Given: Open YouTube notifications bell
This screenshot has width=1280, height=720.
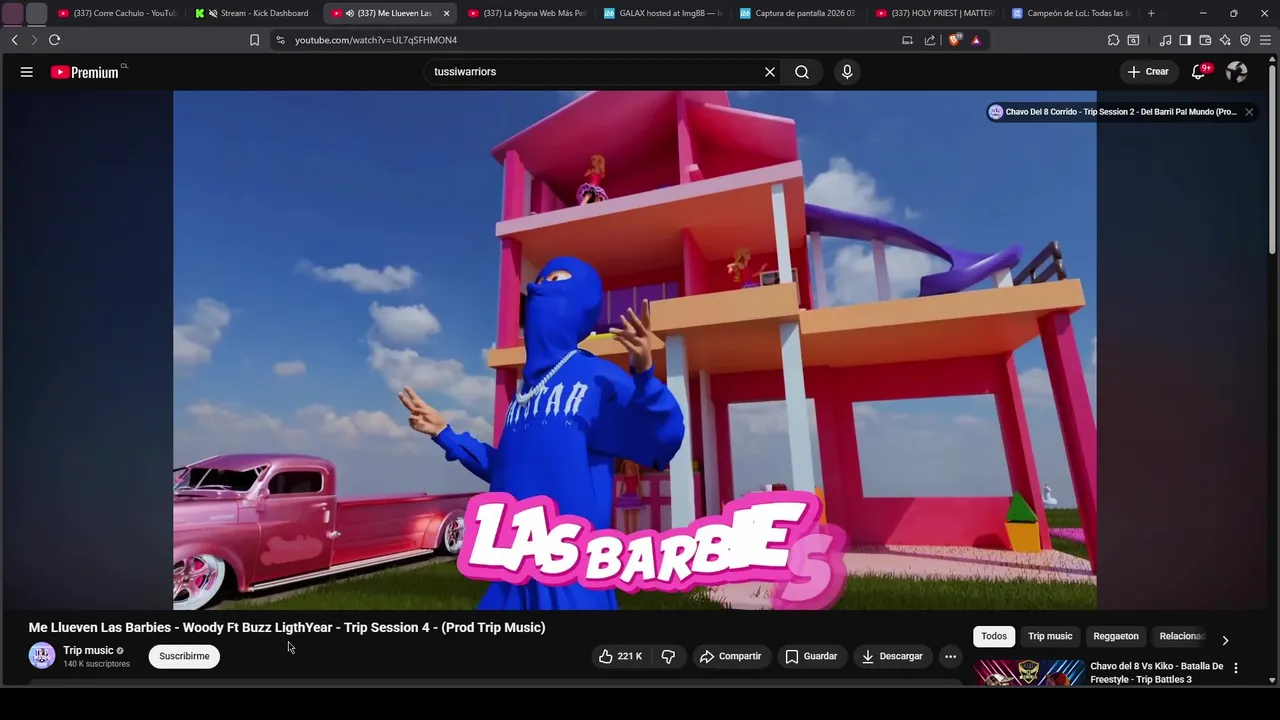Looking at the screenshot, I should 1198,72.
